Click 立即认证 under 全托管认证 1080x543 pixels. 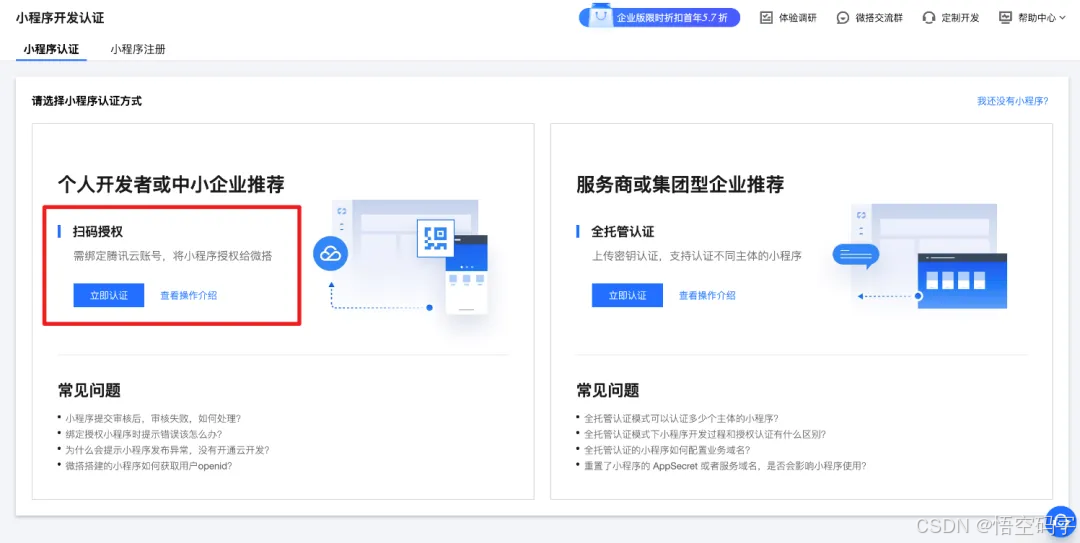click(627, 295)
